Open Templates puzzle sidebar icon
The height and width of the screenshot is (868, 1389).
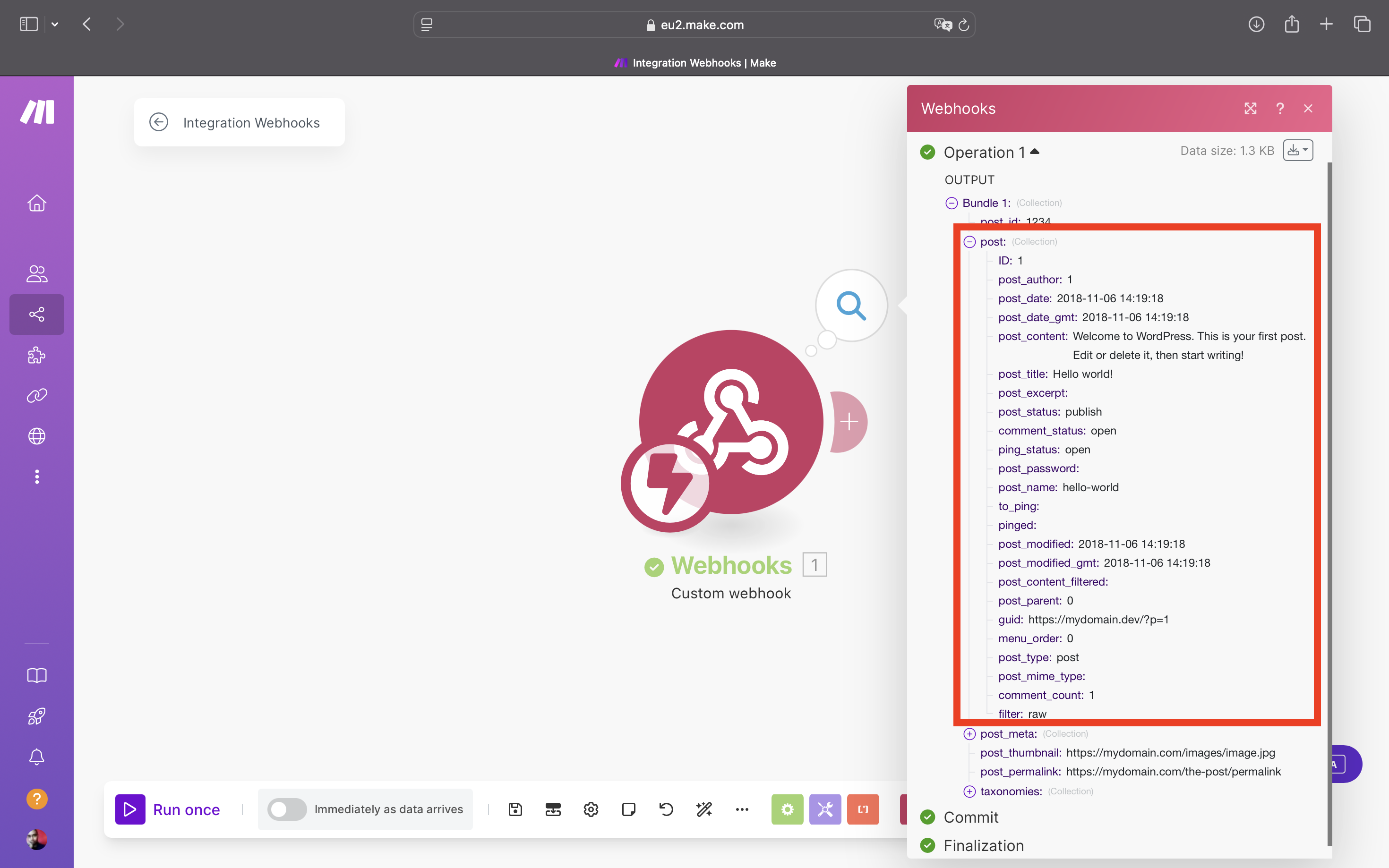coord(37,355)
